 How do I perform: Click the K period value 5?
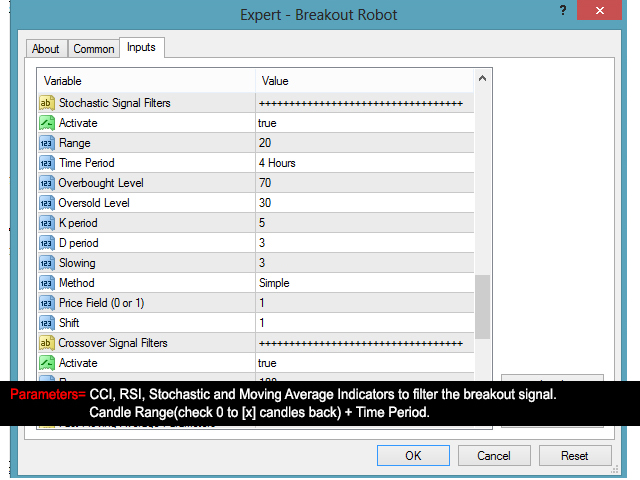pyautogui.click(x=262, y=223)
